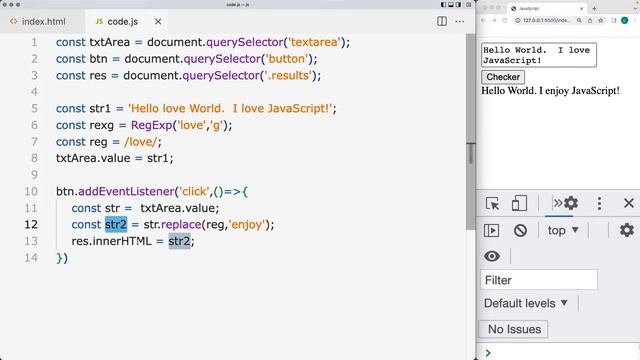
Task: Click RegExp on line 6
Action: click(x=151, y=125)
